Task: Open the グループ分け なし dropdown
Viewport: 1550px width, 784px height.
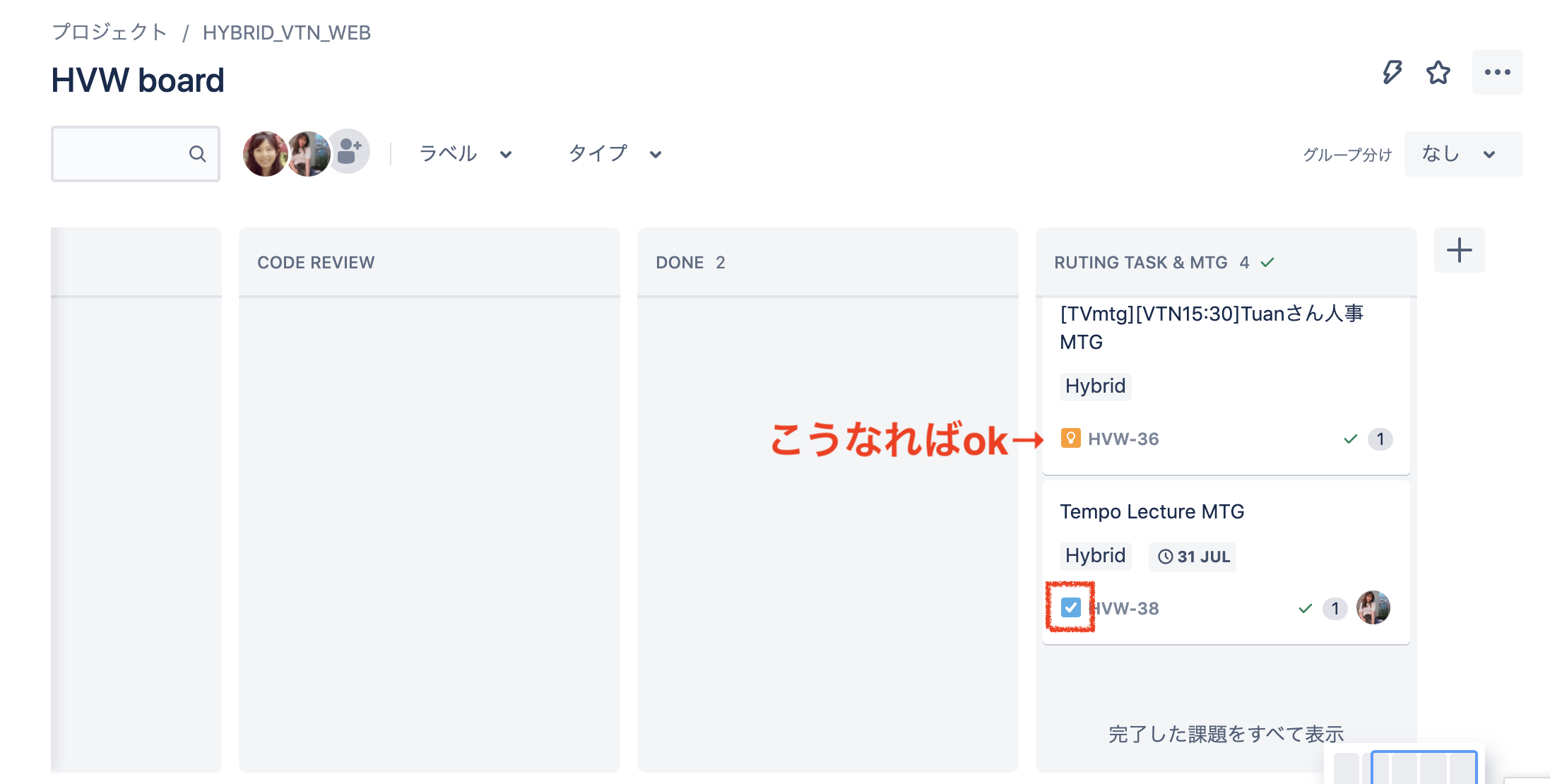Action: 1461,154
